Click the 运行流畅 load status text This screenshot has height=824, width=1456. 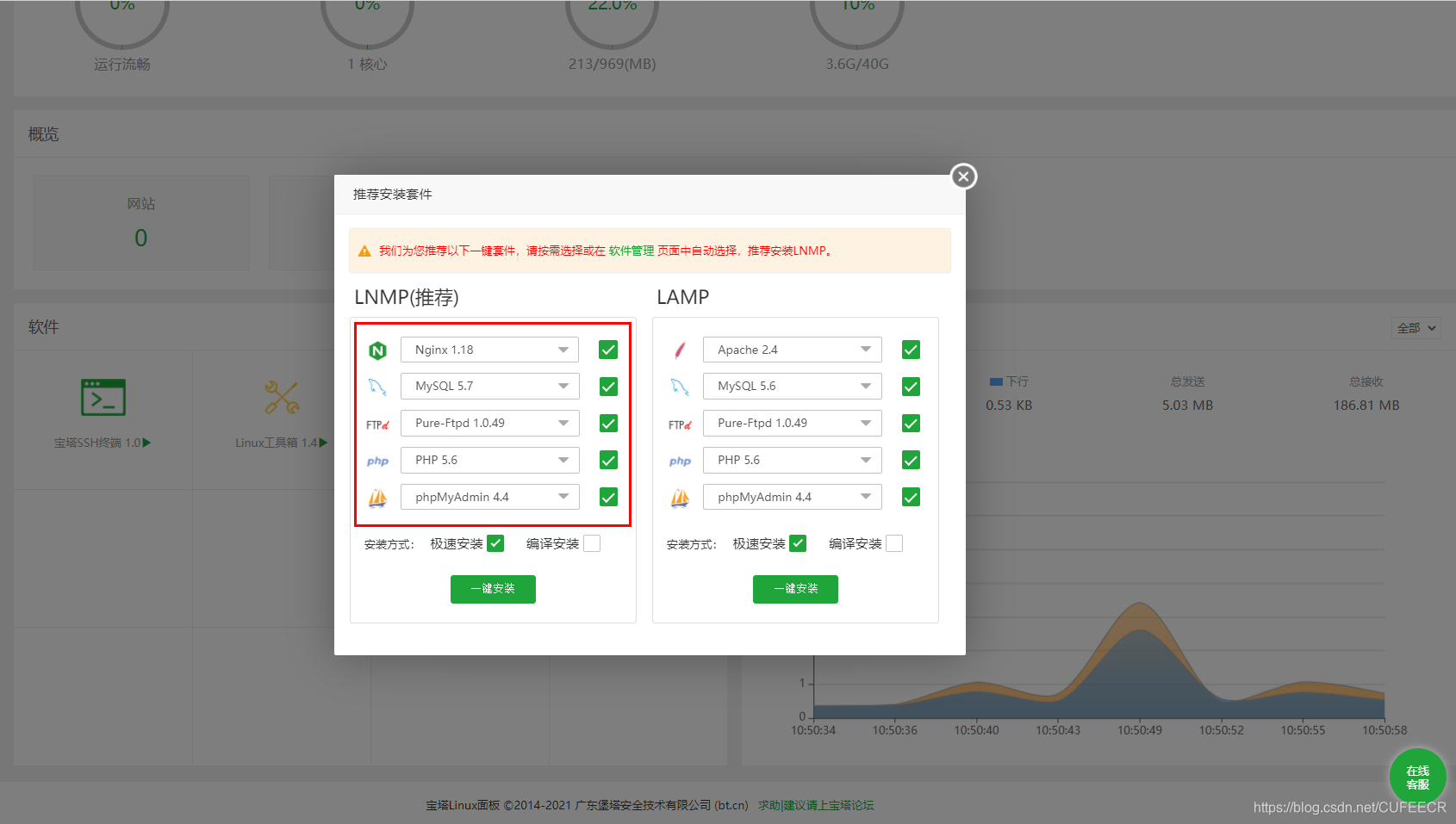[122, 65]
